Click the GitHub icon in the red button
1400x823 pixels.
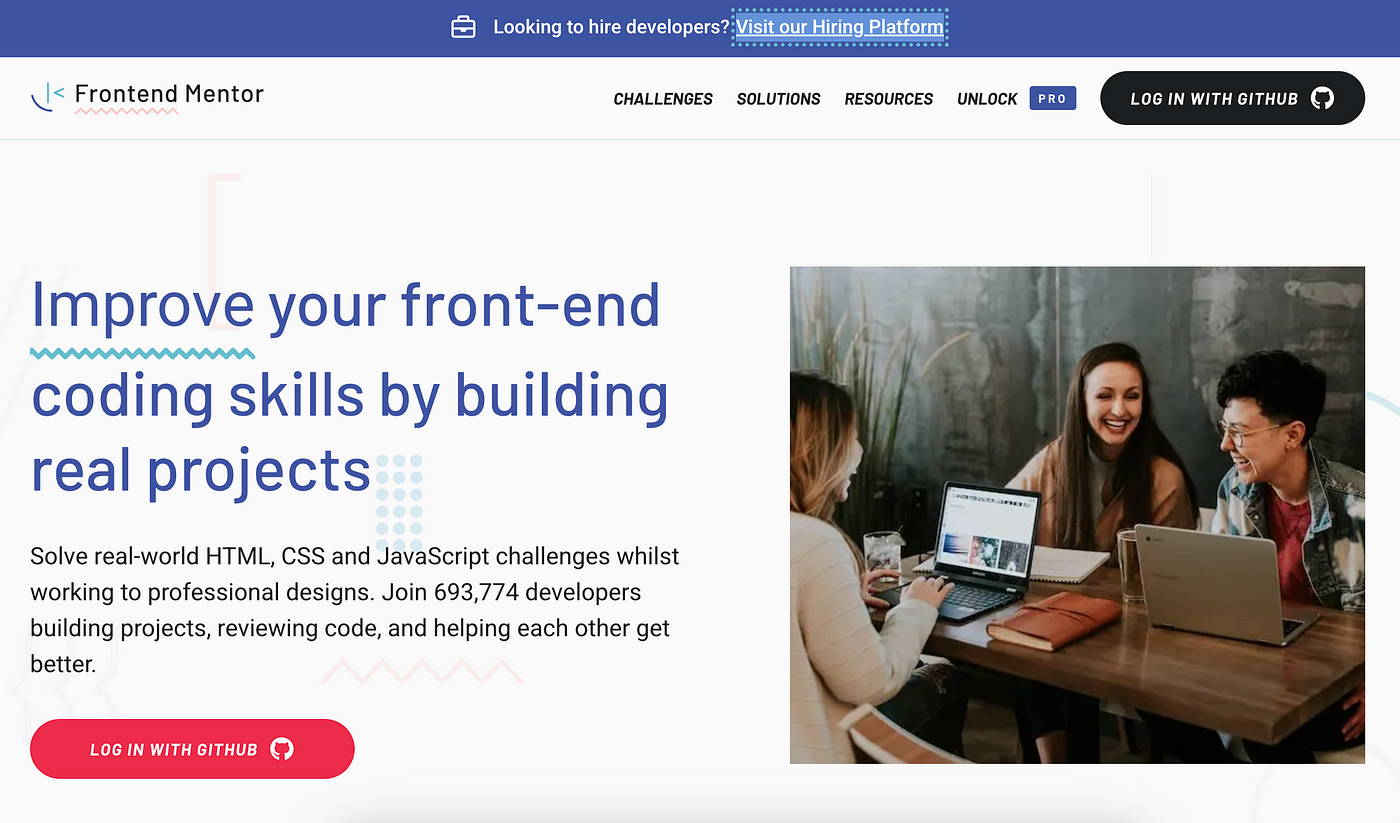[x=282, y=749]
